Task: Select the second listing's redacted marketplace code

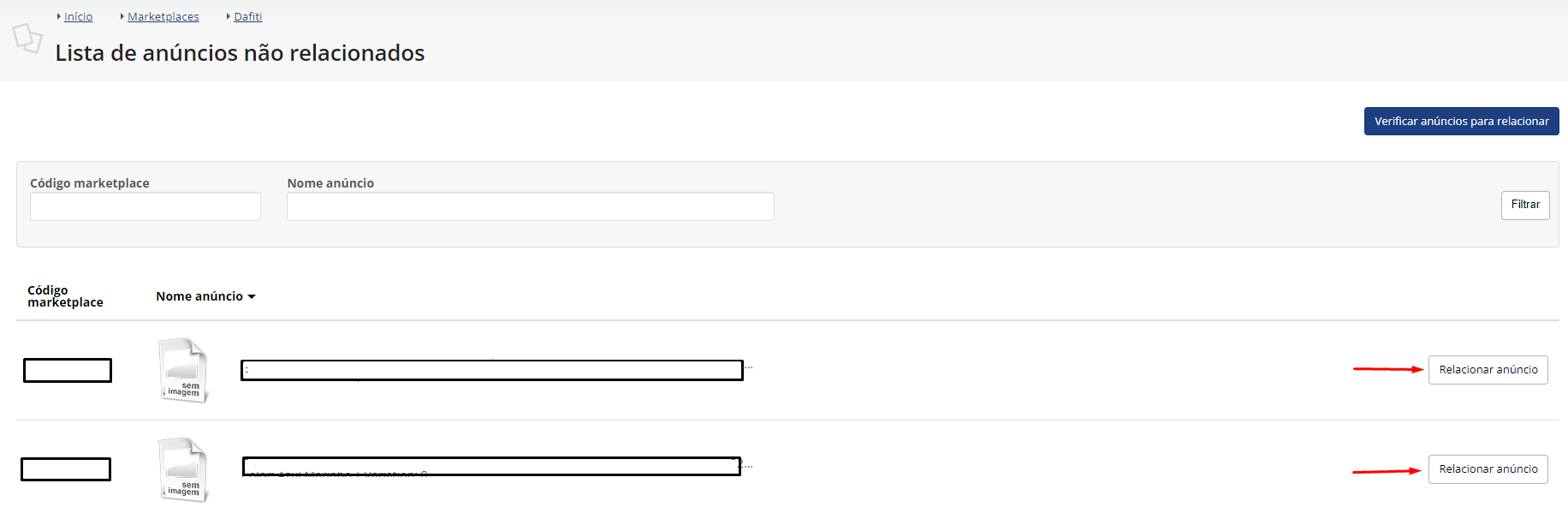Action: [66, 469]
